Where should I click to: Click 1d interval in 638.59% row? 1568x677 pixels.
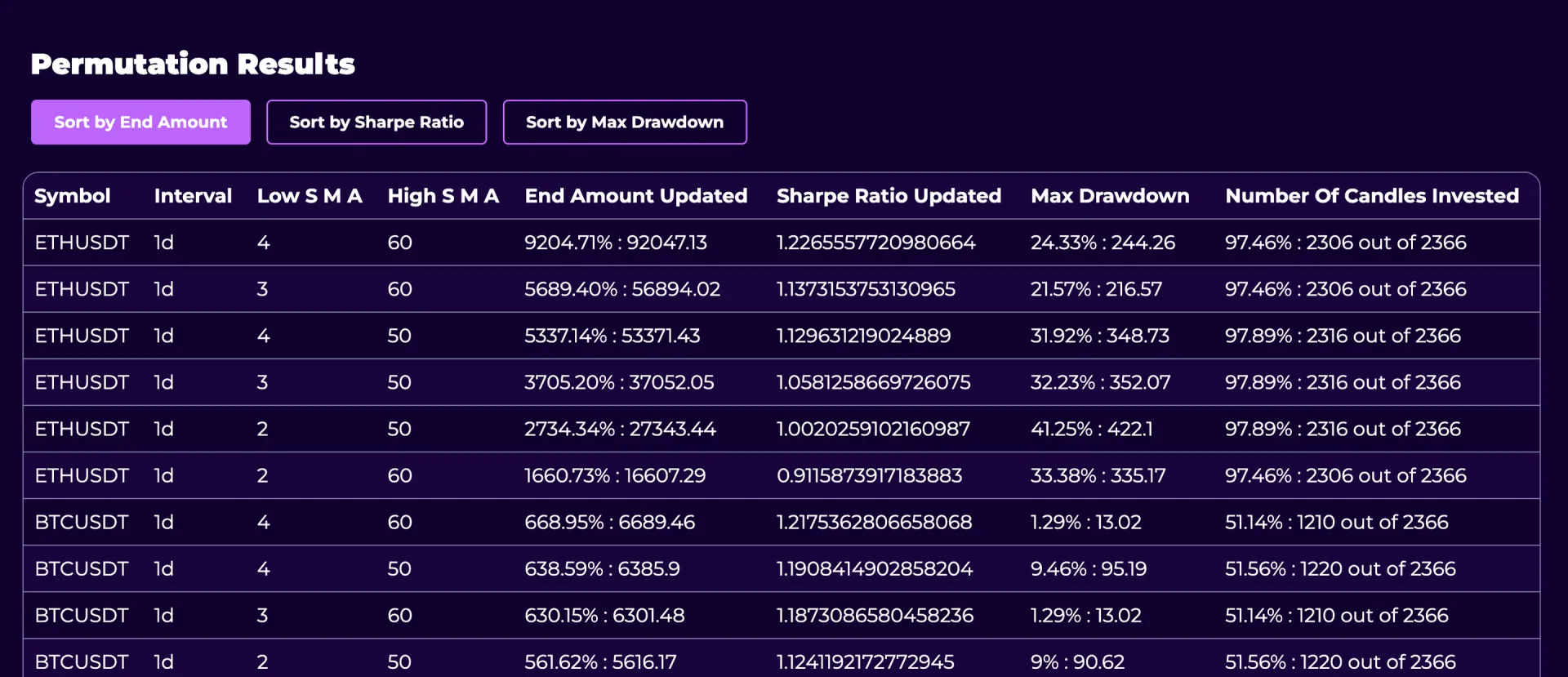click(163, 568)
